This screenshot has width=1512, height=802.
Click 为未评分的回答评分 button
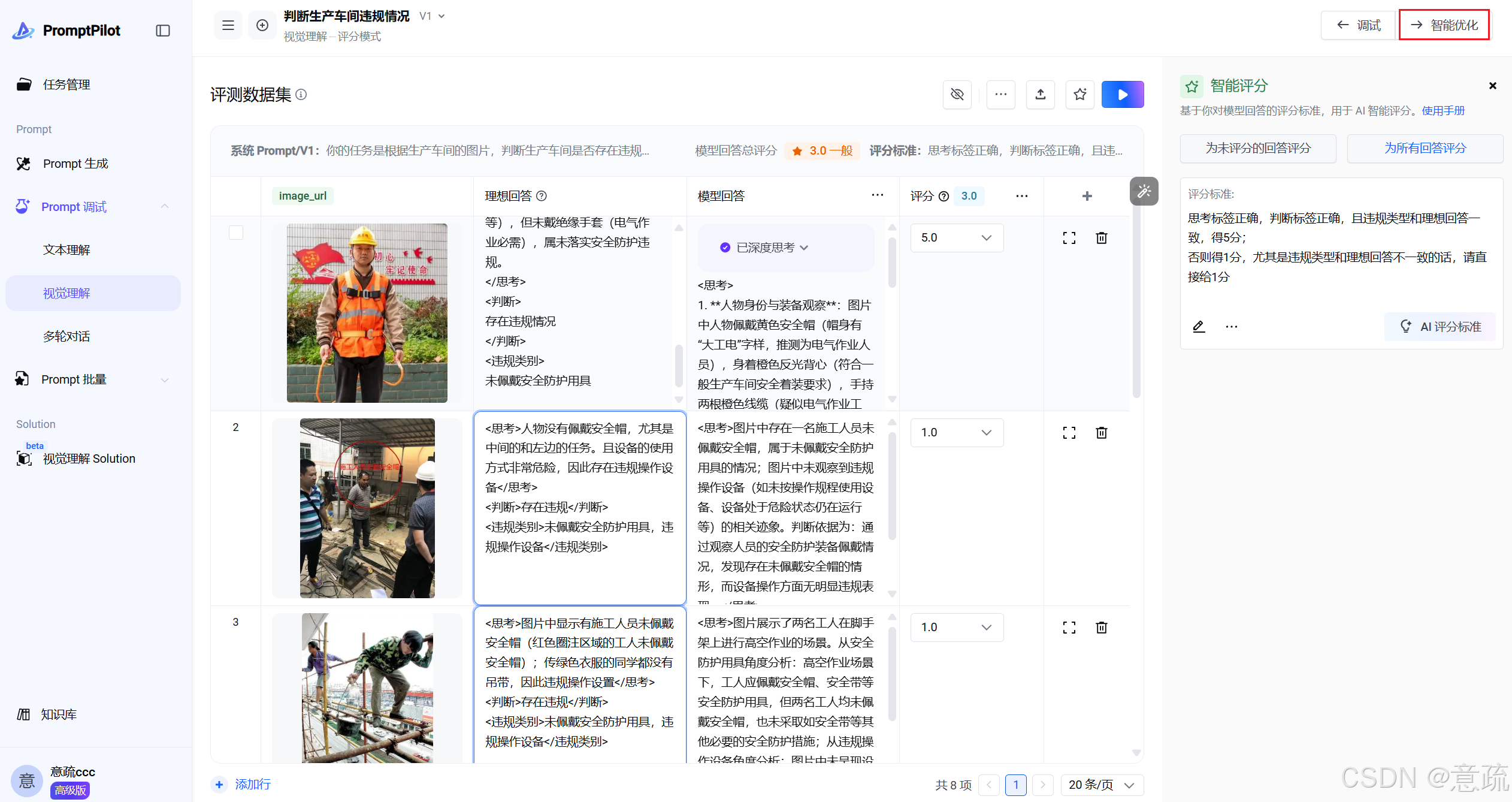(1258, 148)
